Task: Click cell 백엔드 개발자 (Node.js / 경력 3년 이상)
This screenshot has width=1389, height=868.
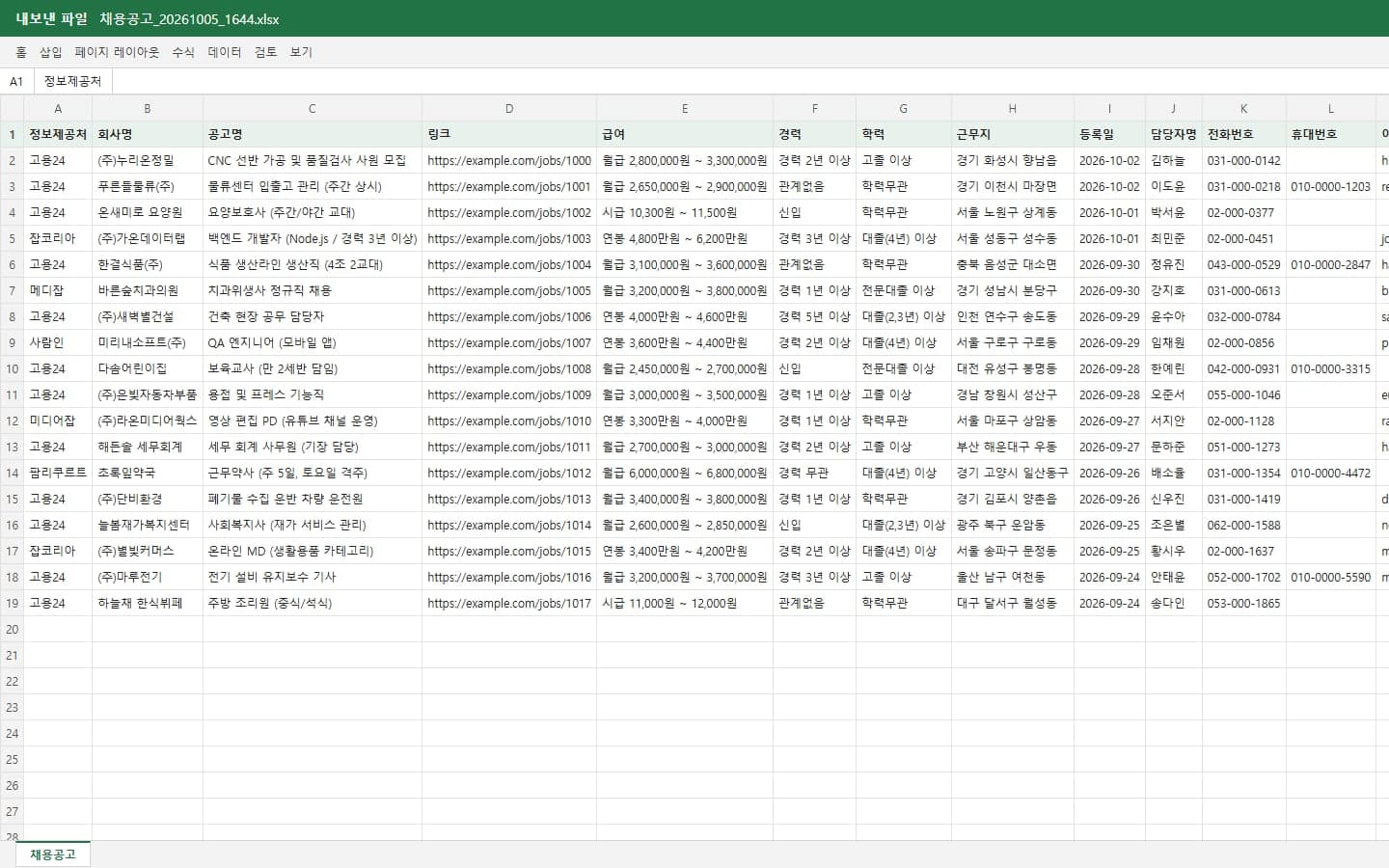Action: (x=313, y=239)
